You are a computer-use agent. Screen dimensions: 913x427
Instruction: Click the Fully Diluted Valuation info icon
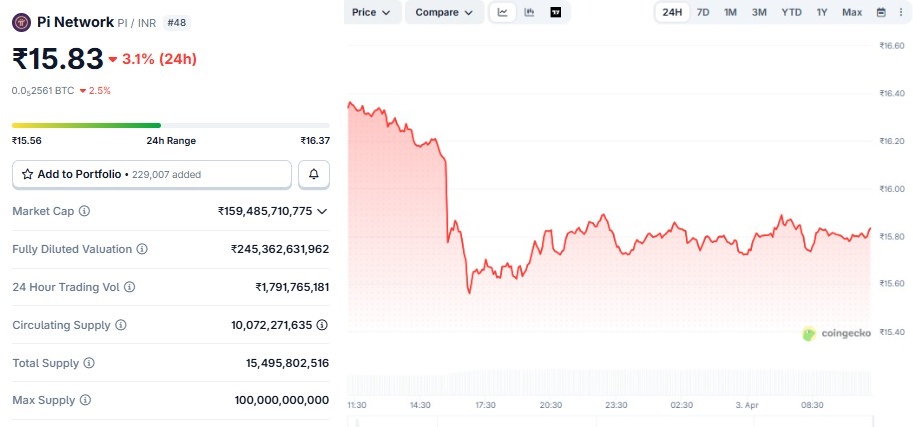[142, 249]
